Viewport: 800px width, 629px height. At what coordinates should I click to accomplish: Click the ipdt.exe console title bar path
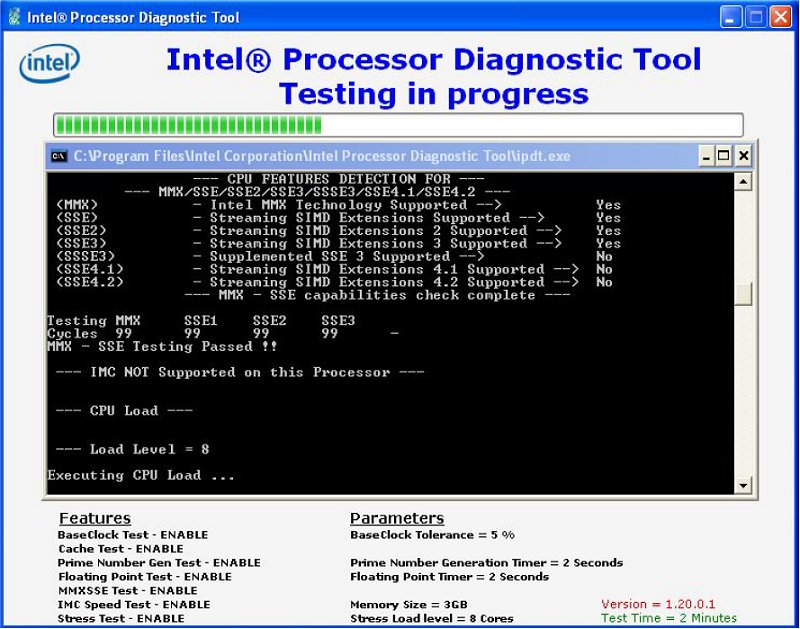321,156
